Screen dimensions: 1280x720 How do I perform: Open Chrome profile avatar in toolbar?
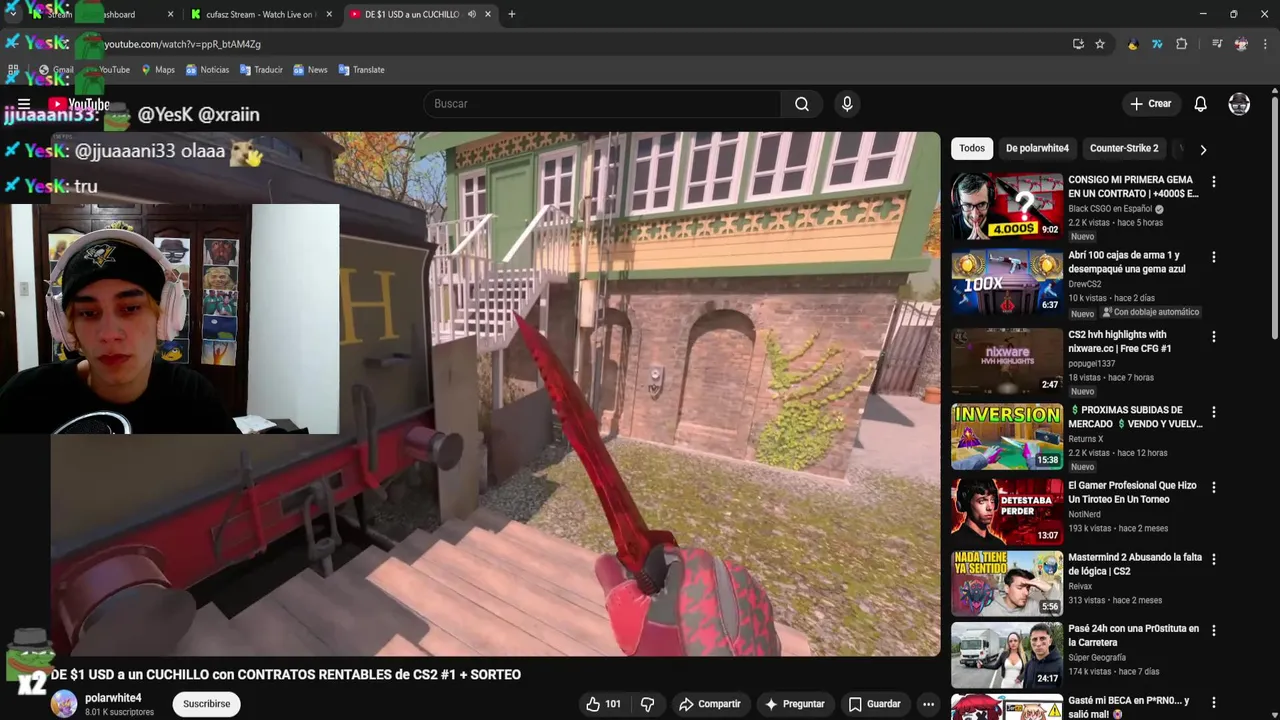click(1241, 44)
